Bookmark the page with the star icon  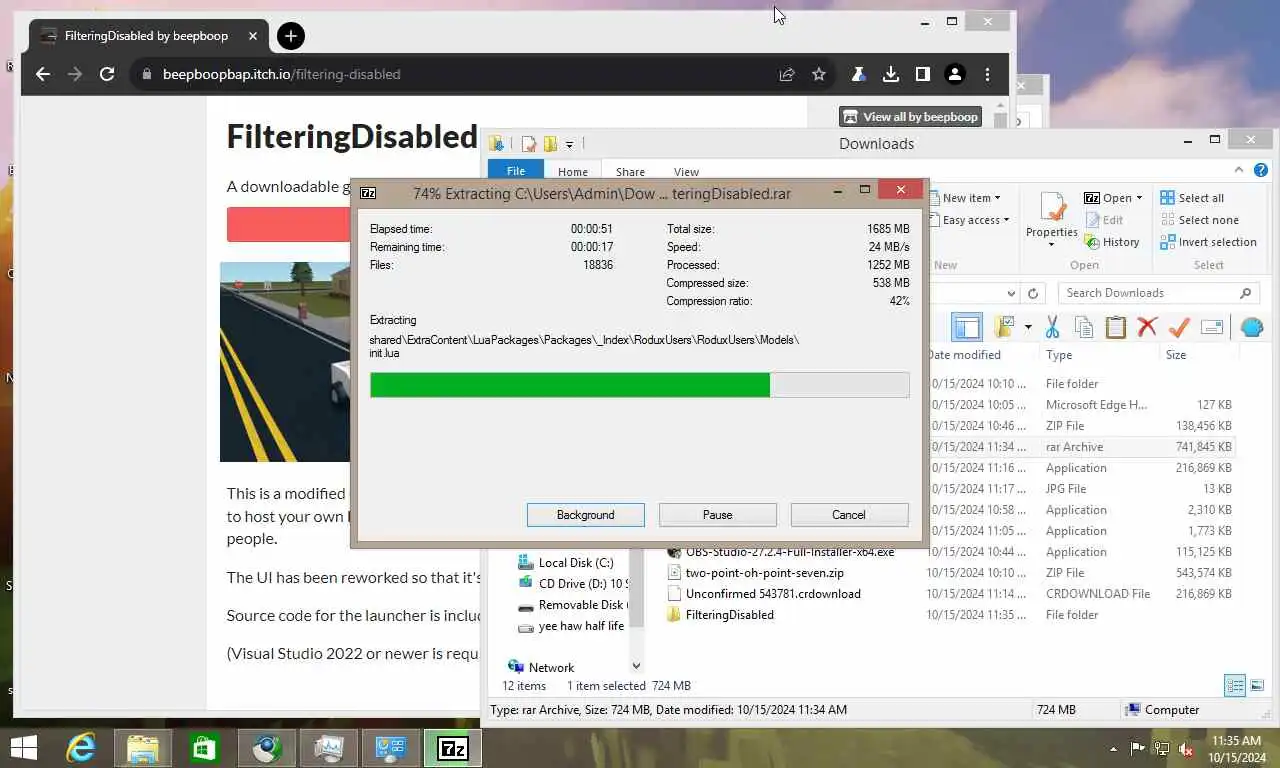pos(819,74)
